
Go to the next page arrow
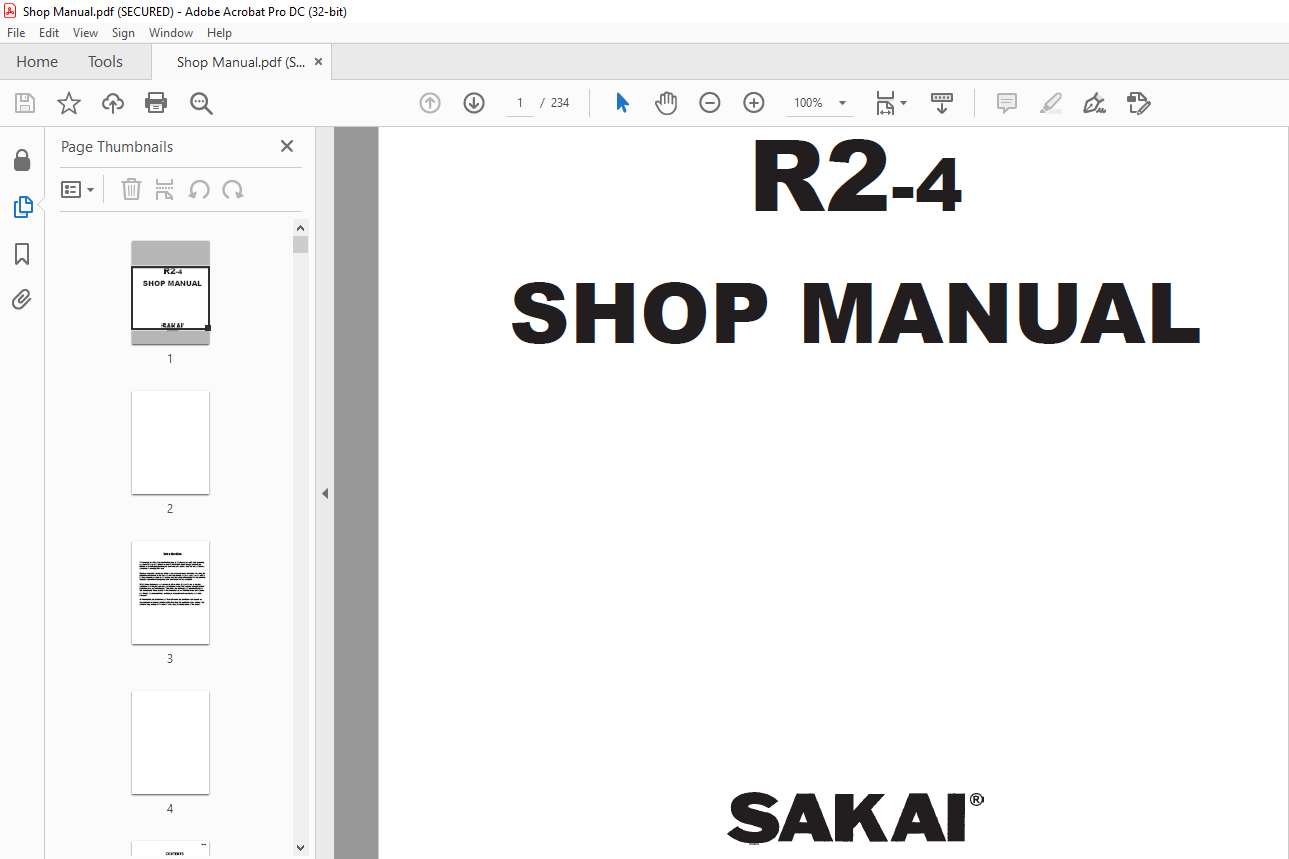tap(474, 103)
